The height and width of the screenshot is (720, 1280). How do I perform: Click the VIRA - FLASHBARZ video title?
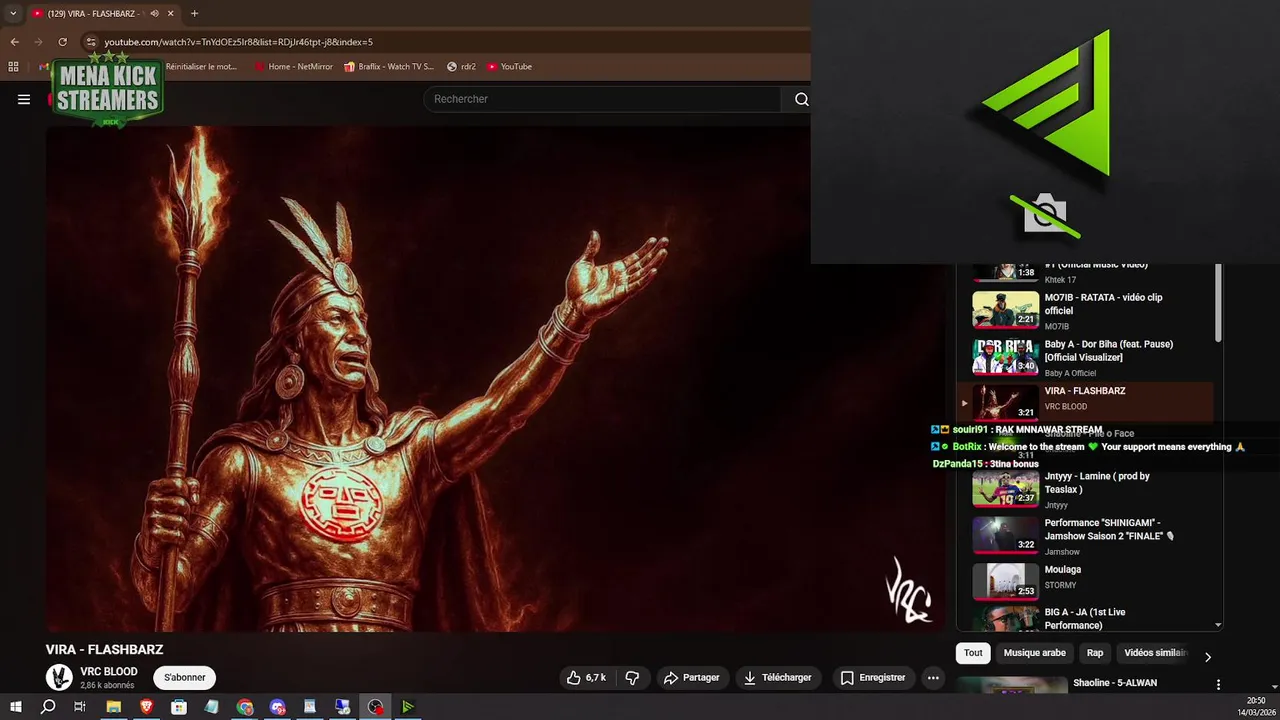[104, 650]
